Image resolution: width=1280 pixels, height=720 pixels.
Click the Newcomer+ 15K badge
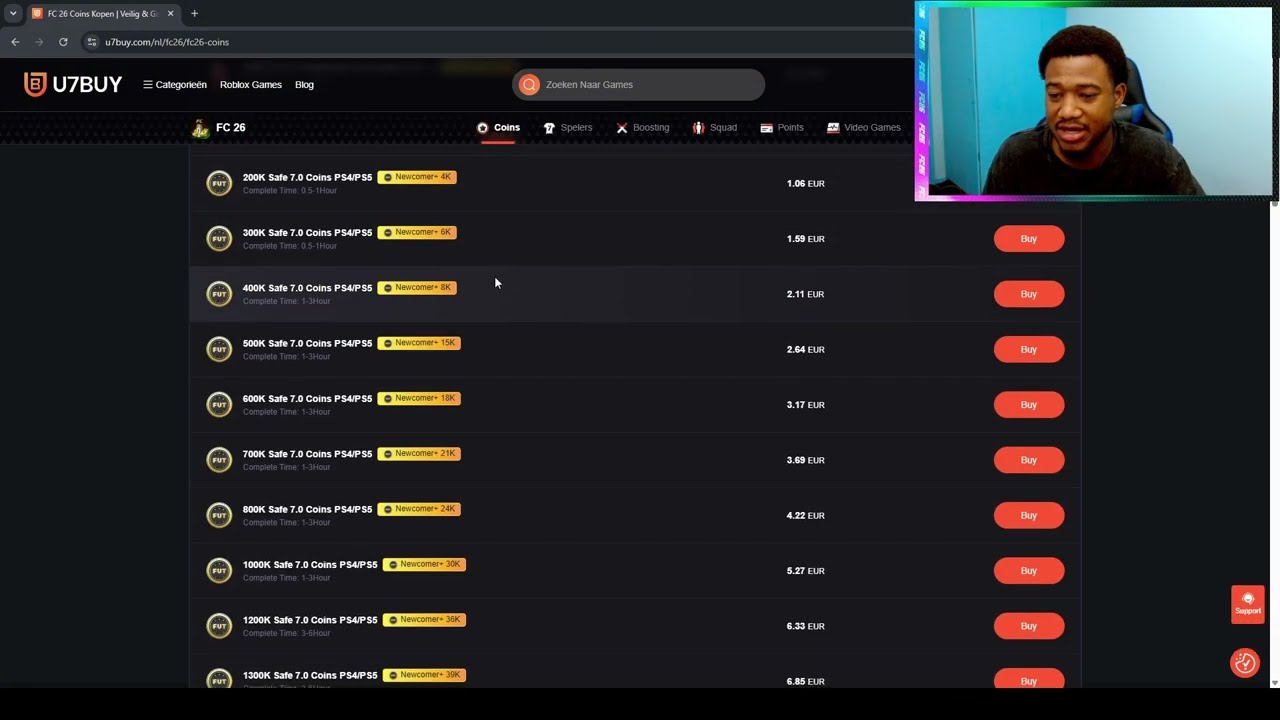(419, 343)
